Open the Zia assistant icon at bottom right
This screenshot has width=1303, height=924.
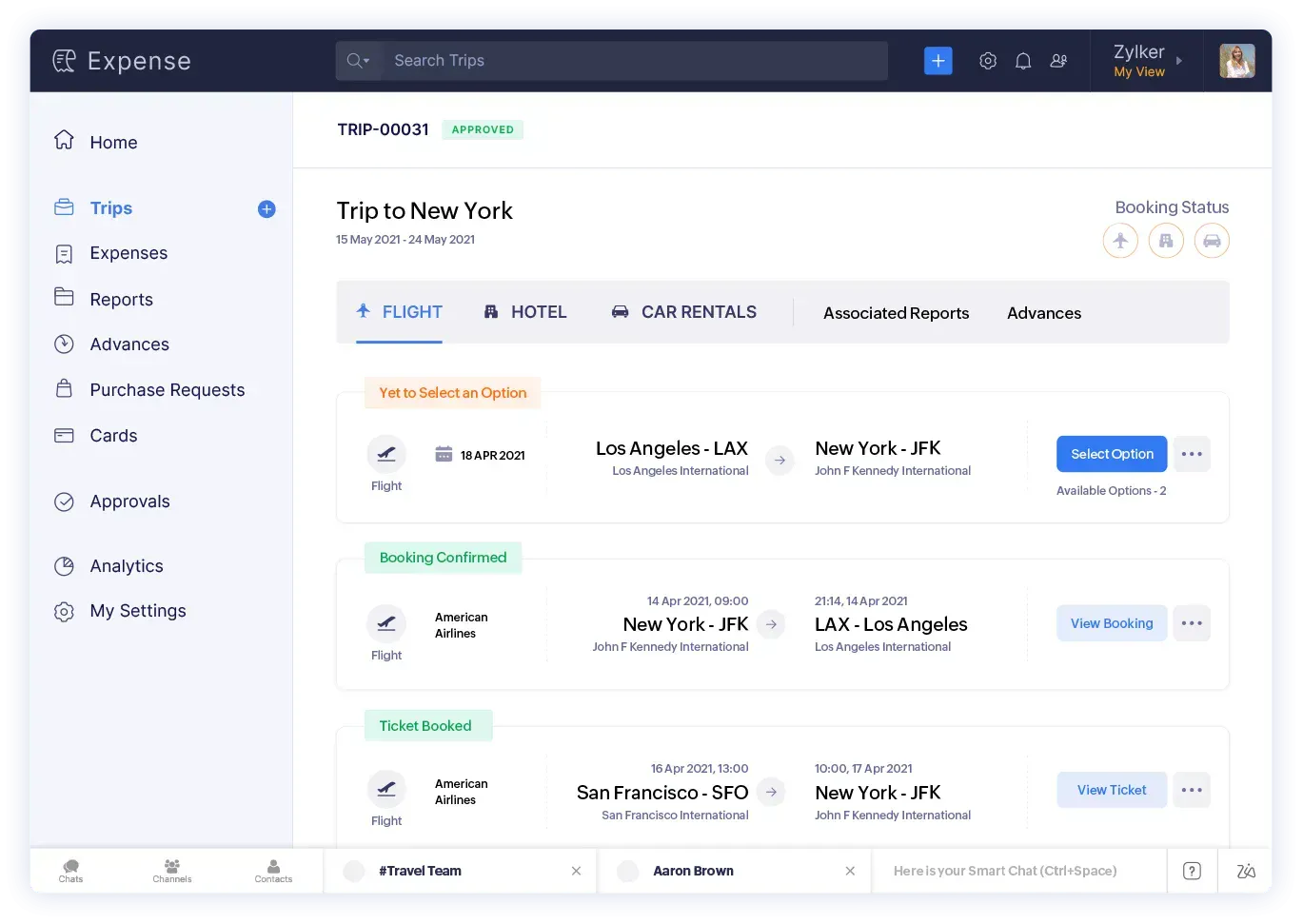pyautogui.click(x=1245, y=871)
